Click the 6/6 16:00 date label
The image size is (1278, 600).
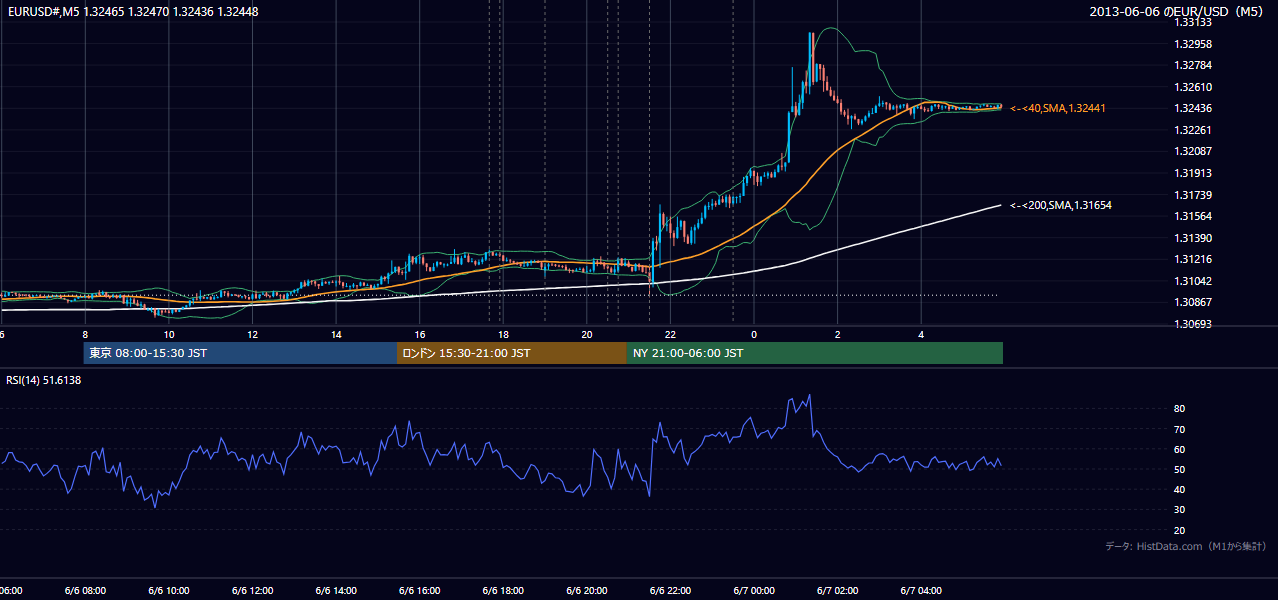420,591
